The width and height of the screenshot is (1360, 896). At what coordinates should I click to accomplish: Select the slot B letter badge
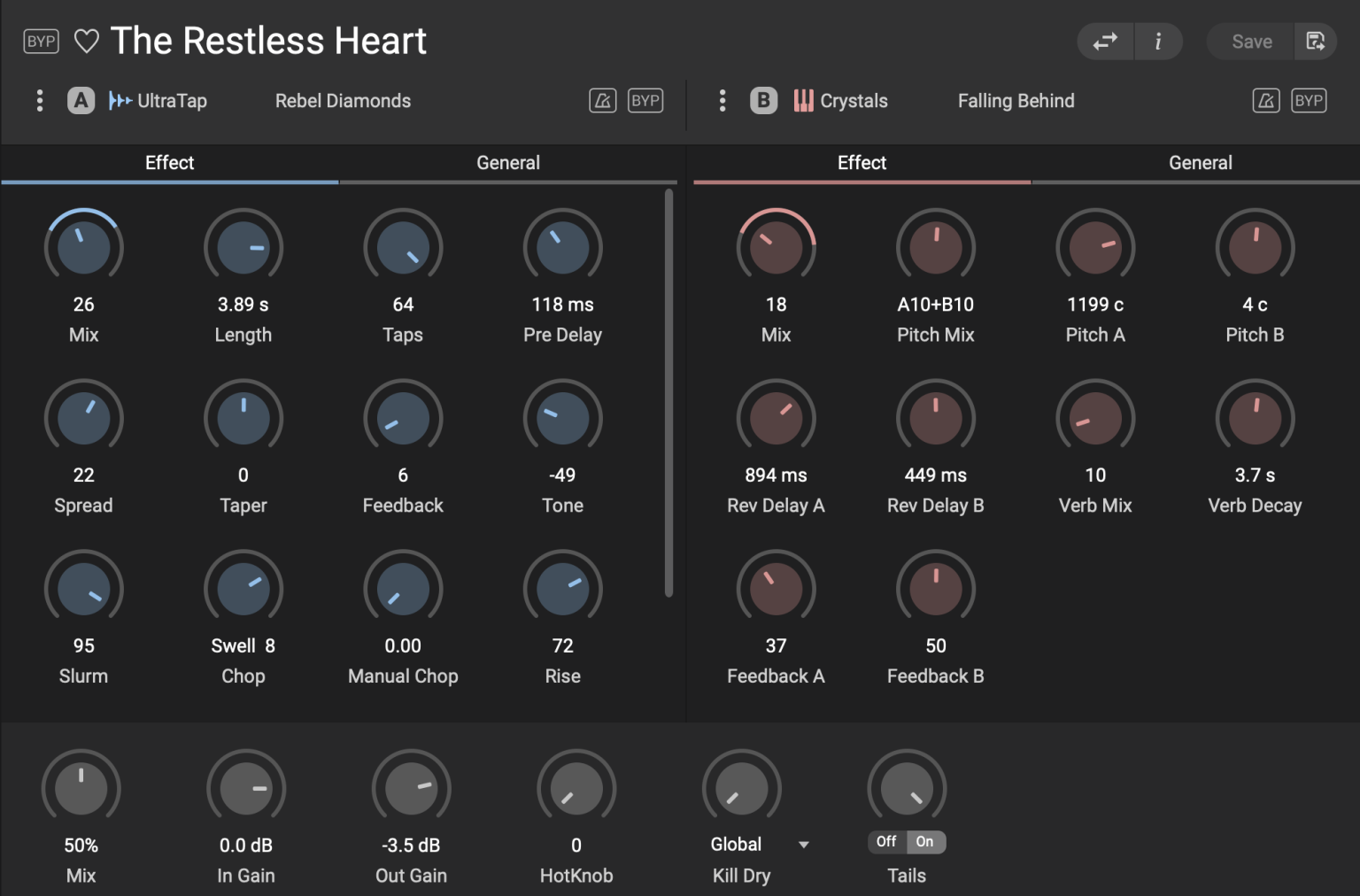(763, 101)
